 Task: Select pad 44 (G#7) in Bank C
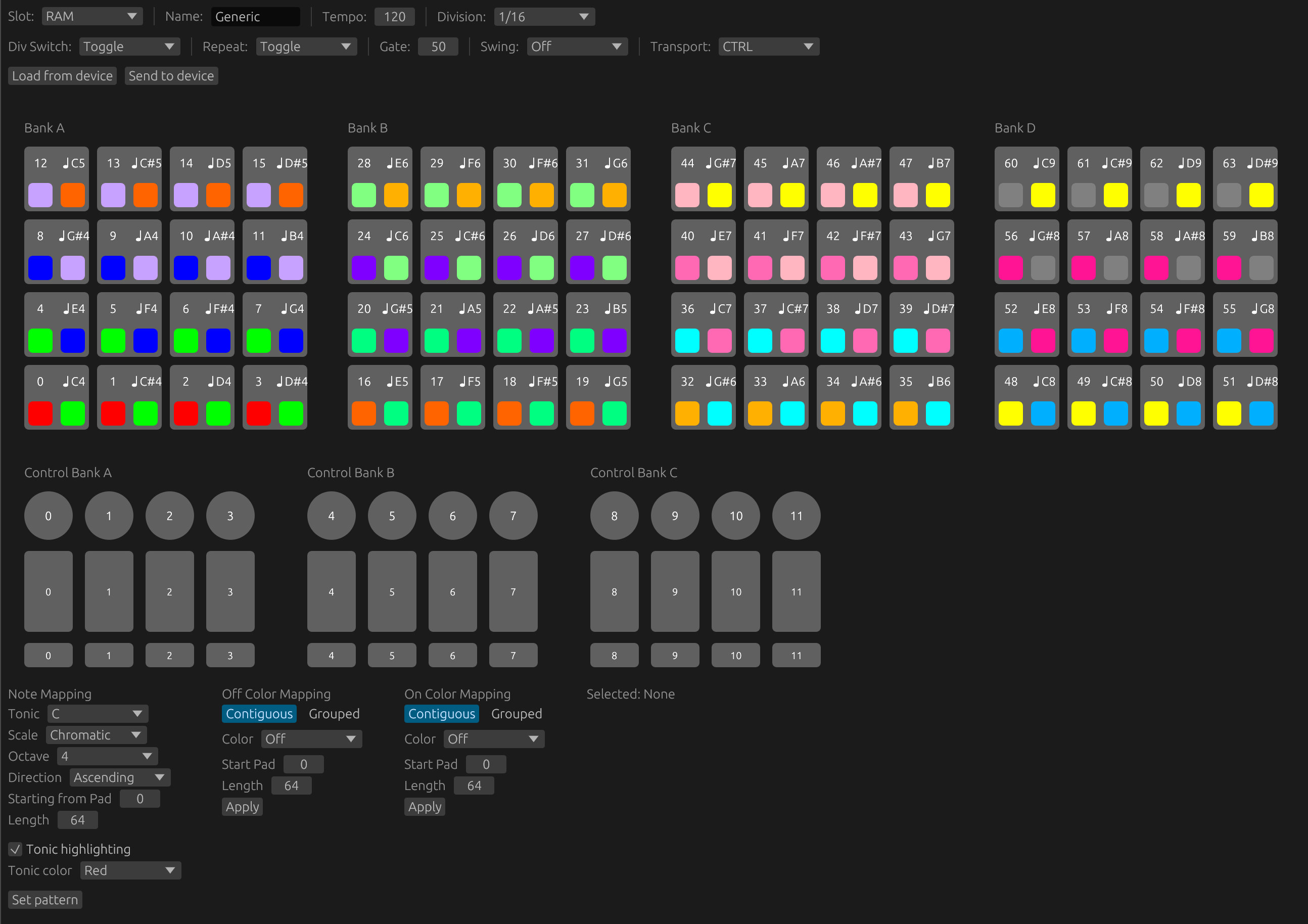click(x=704, y=178)
